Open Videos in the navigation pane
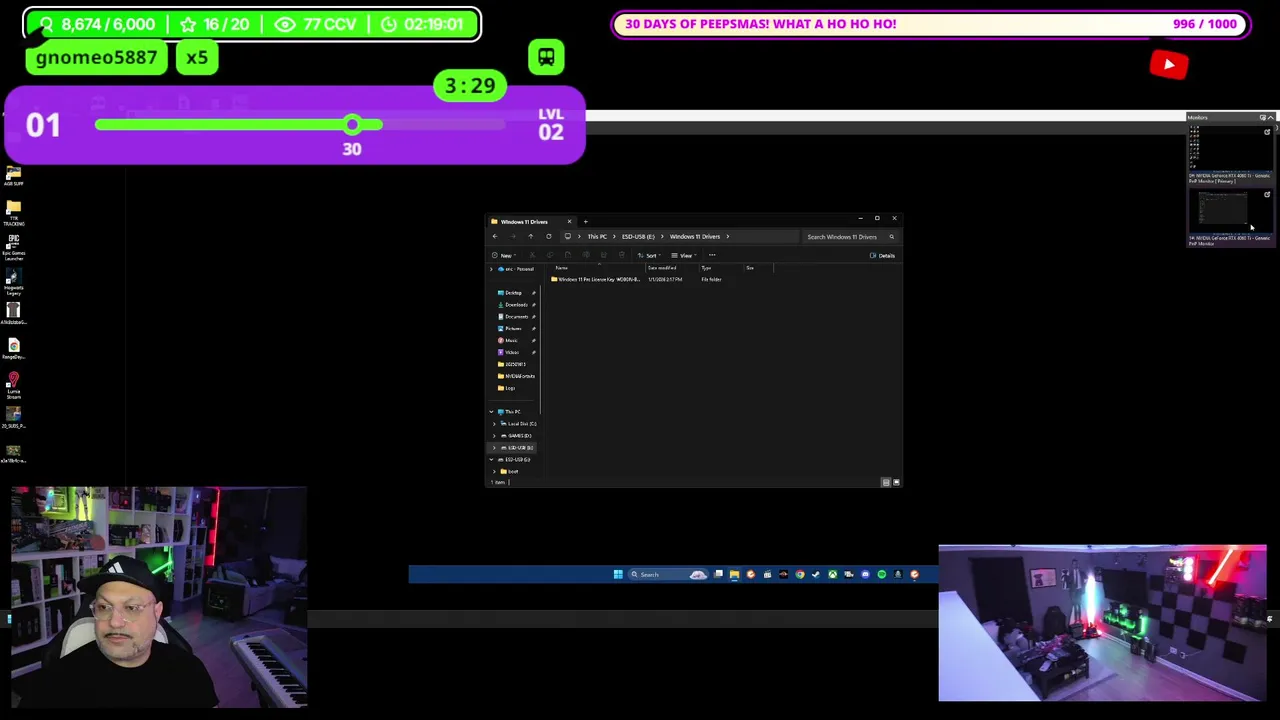1280x720 pixels. click(x=512, y=353)
